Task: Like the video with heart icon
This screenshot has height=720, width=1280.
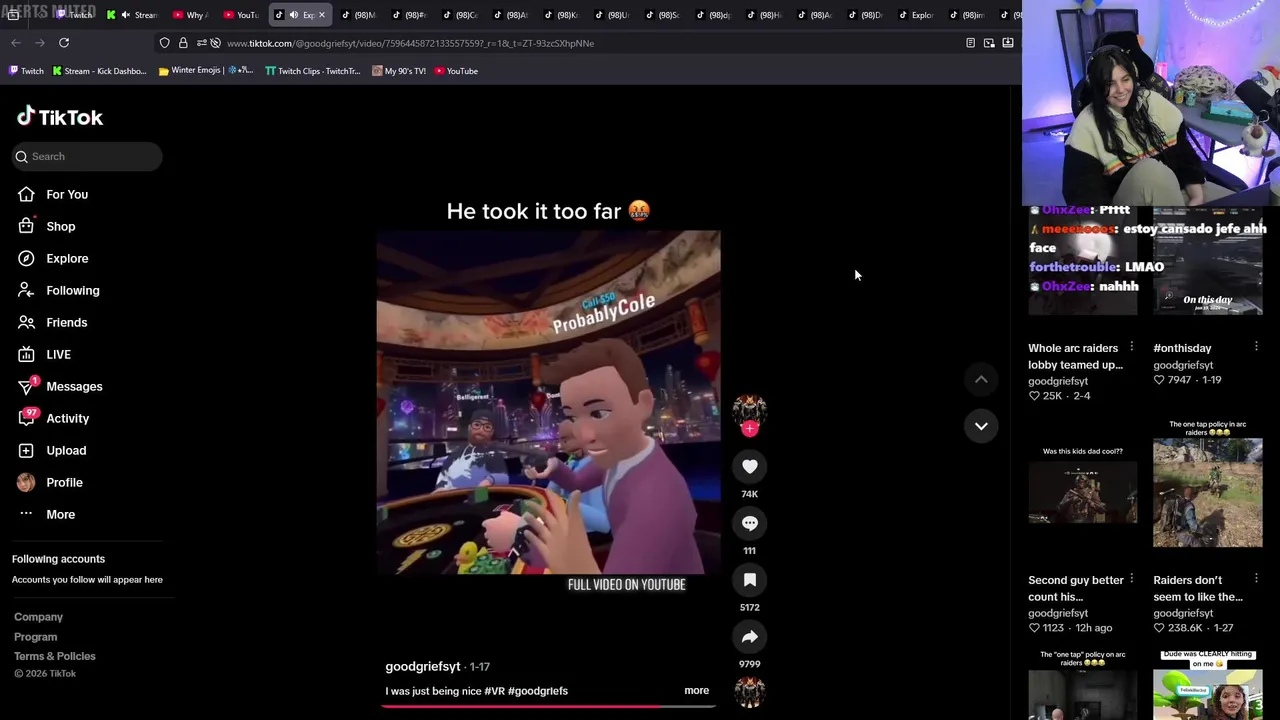Action: click(749, 466)
